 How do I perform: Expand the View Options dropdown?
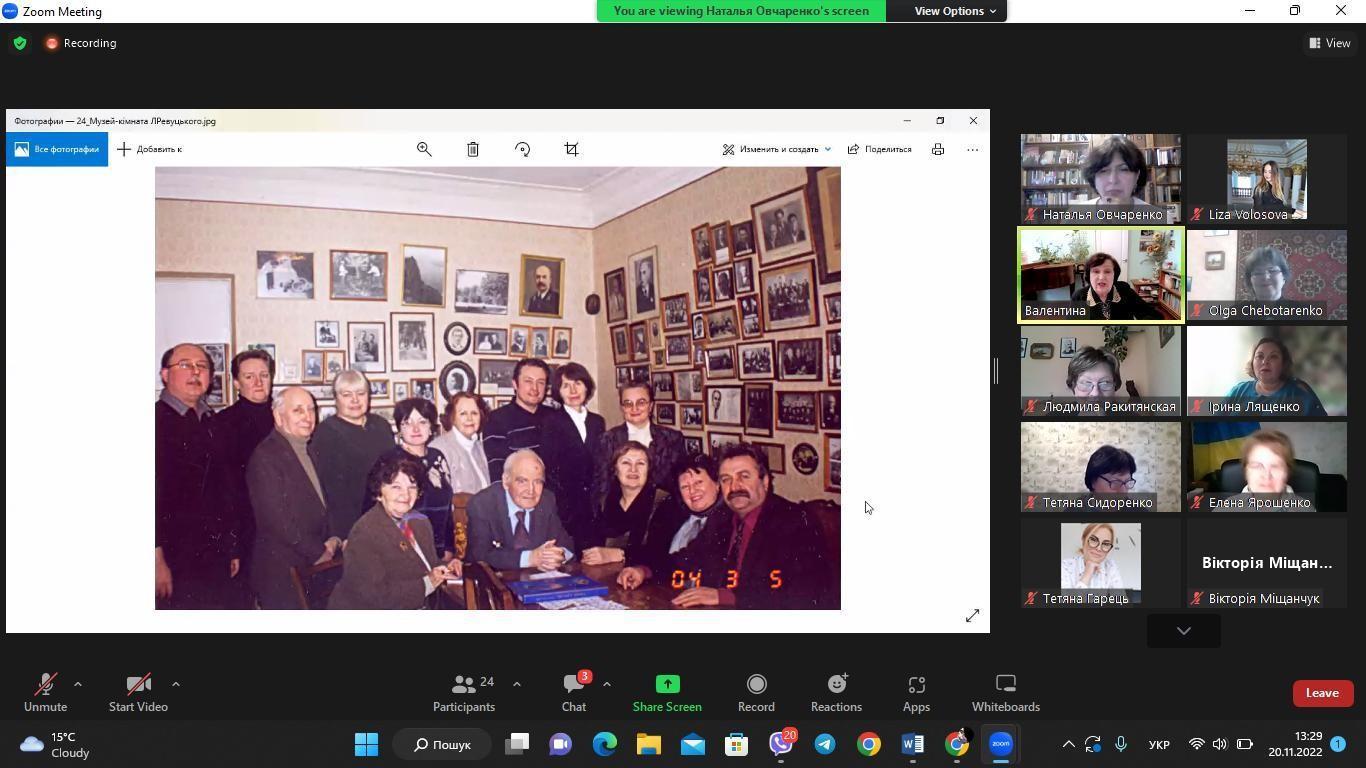pos(955,11)
